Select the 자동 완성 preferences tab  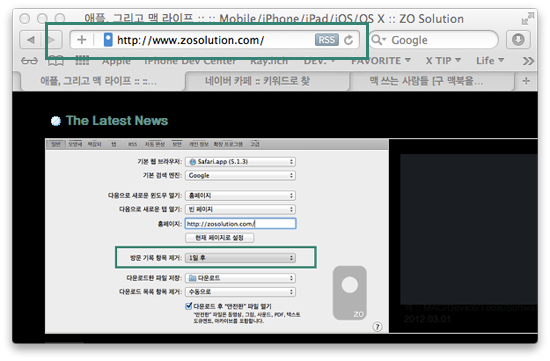[x=155, y=144]
